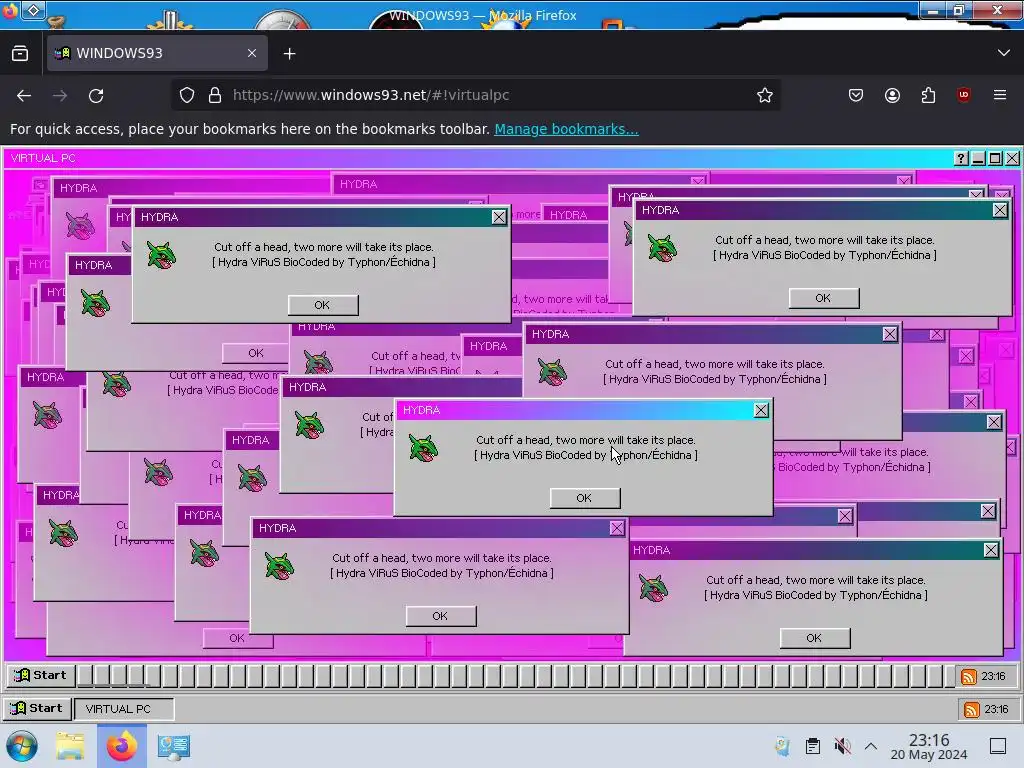Click the muted speaker tray icon
This screenshot has width=1024, height=768.
tap(842, 746)
